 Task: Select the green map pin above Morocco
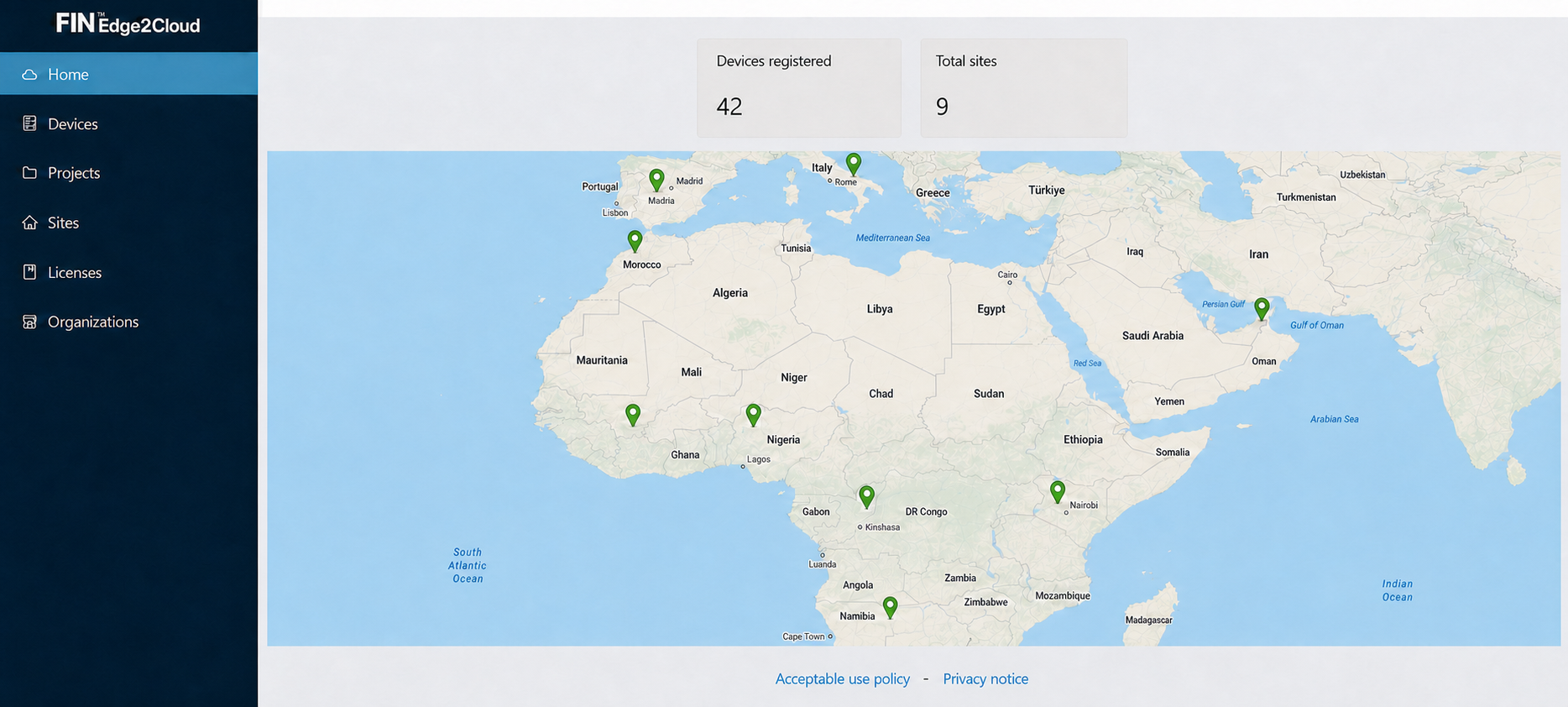635,241
